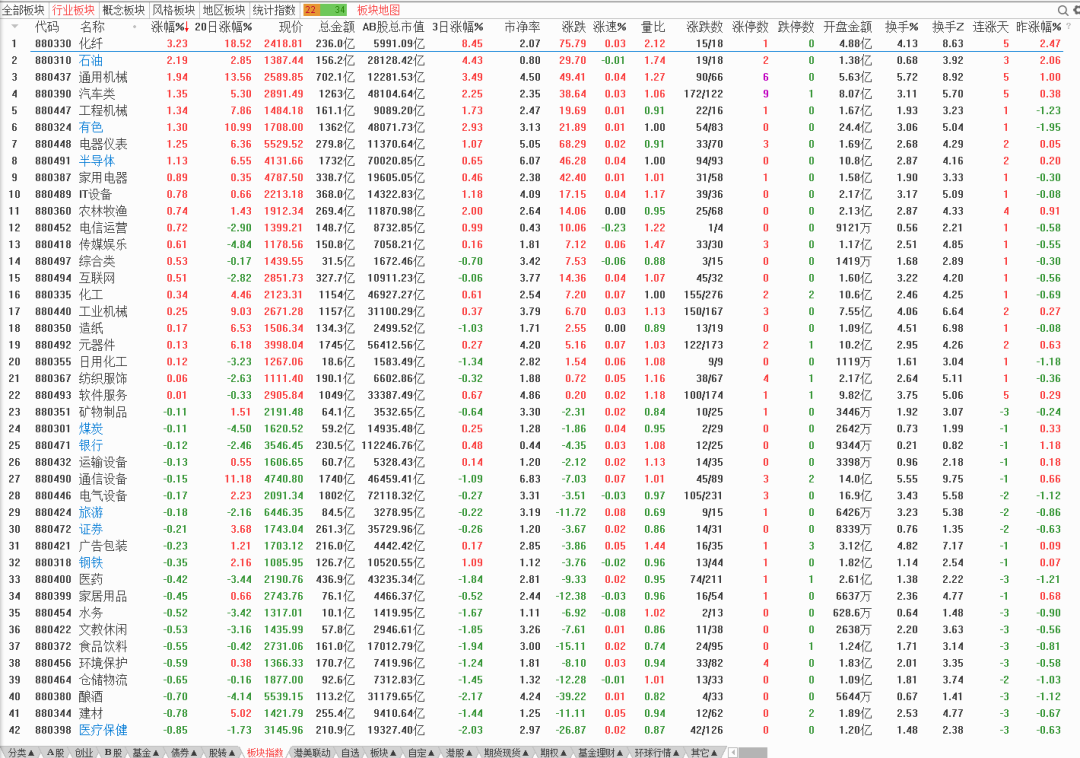
Task: Sort by the 涨幅% column header
Action: [x=168, y=27]
